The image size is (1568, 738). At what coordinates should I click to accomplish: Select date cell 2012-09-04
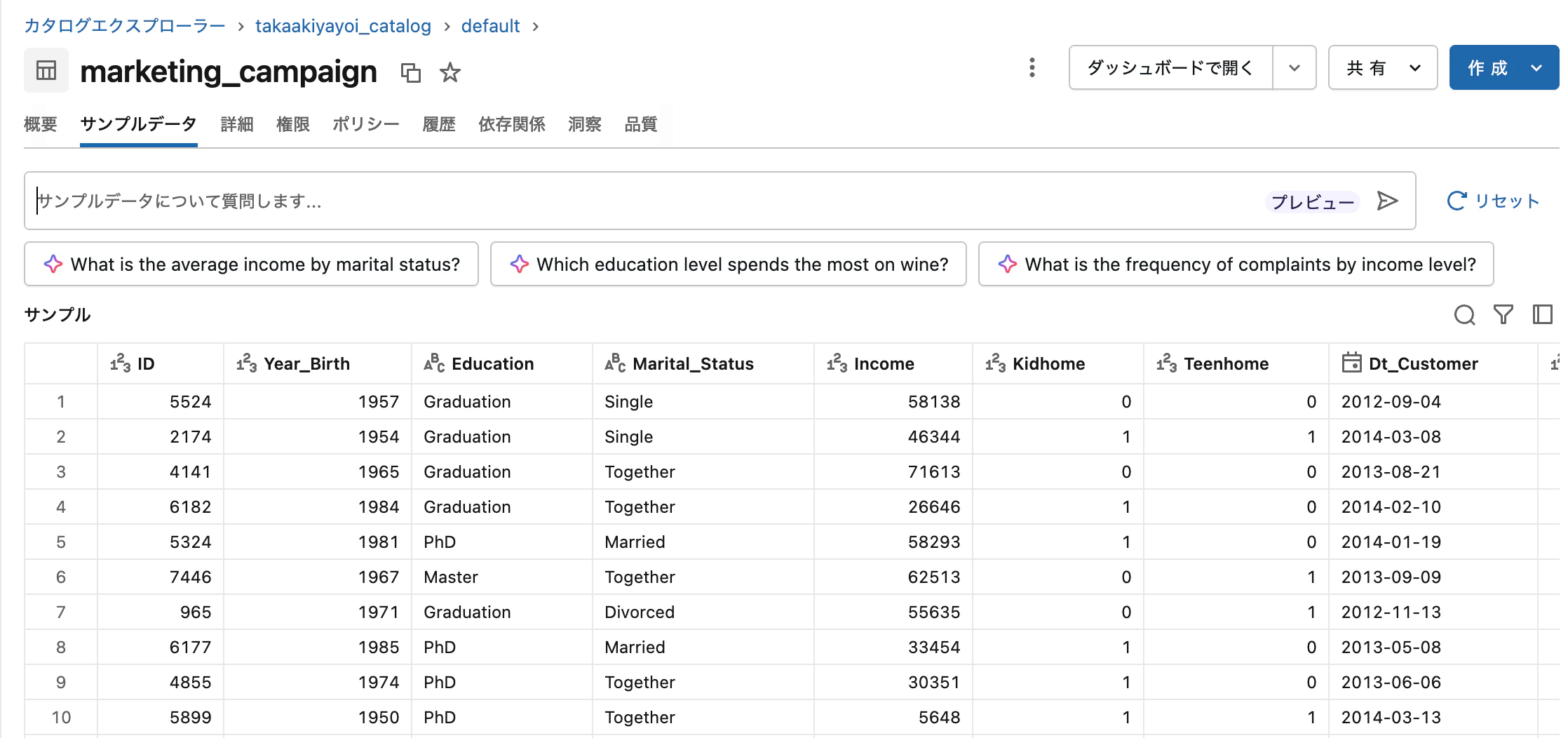tap(1433, 401)
